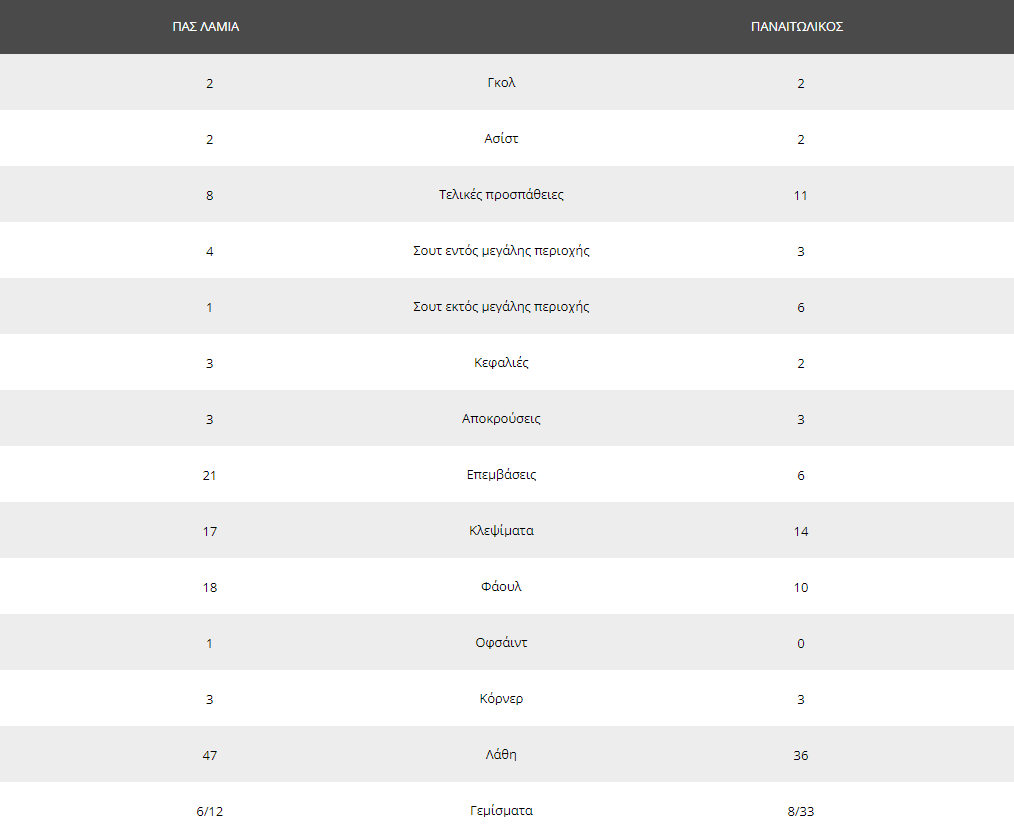Image resolution: width=1014 pixels, height=838 pixels.
Task: Click Lamia's Λάθη value 47
Action: (210, 755)
